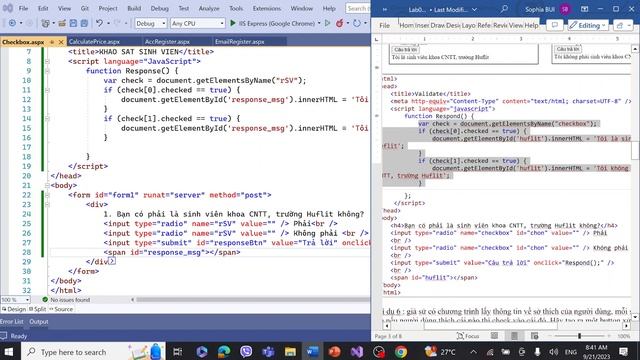The image size is (640, 360).
Task: Open the Word File tab
Action: tap(384, 25)
